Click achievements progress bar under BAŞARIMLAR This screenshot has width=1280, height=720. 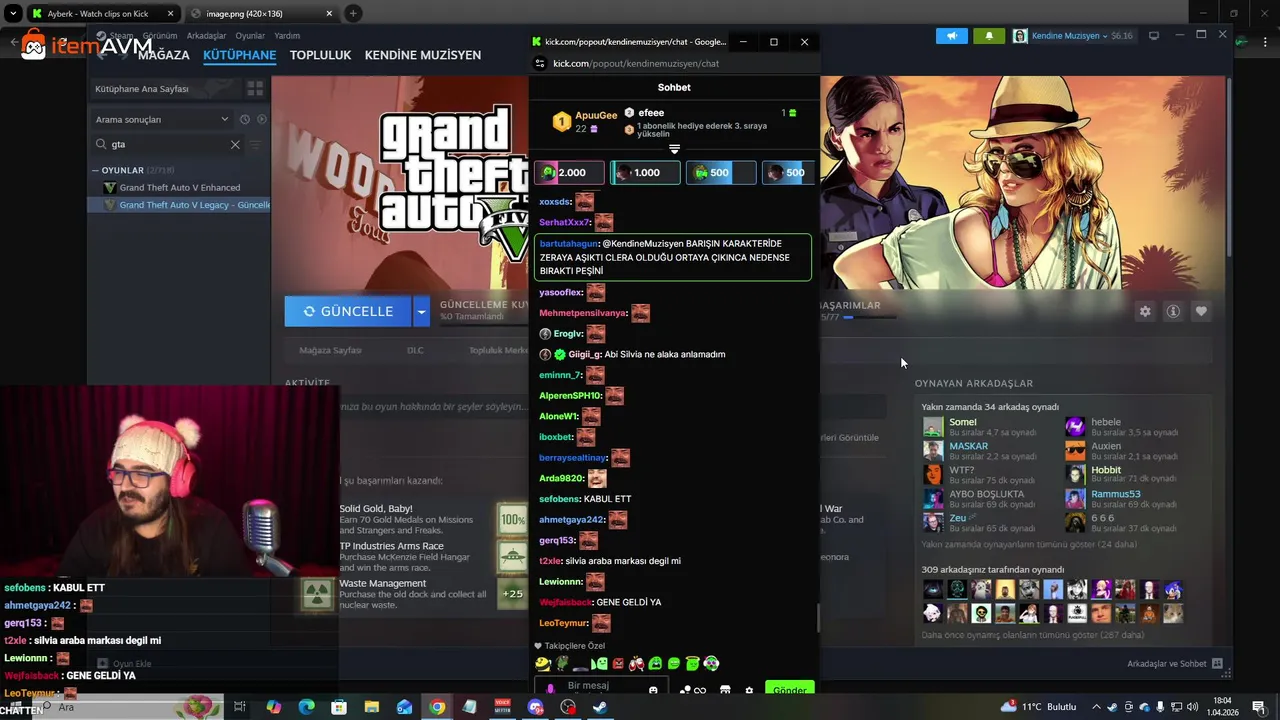(x=868, y=317)
